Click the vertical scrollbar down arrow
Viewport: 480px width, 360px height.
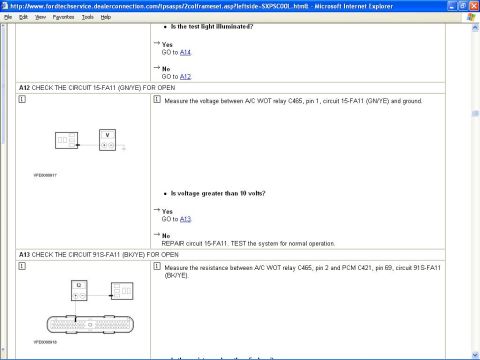475,355
